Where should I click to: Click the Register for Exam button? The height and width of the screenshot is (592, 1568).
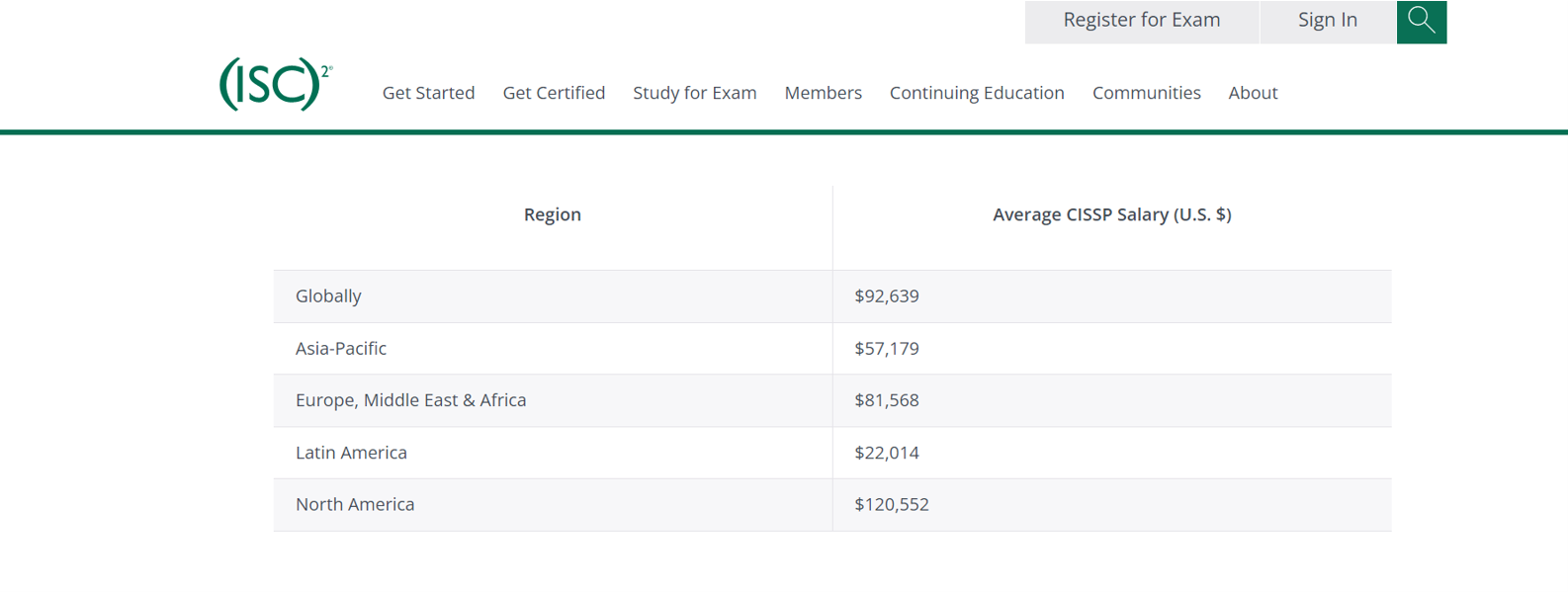[x=1142, y=21]
